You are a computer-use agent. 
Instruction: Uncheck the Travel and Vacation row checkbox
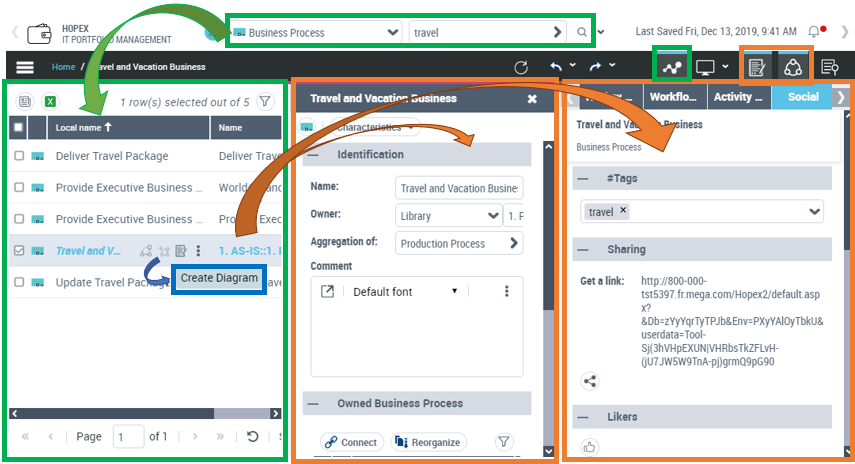coord(19,251)
